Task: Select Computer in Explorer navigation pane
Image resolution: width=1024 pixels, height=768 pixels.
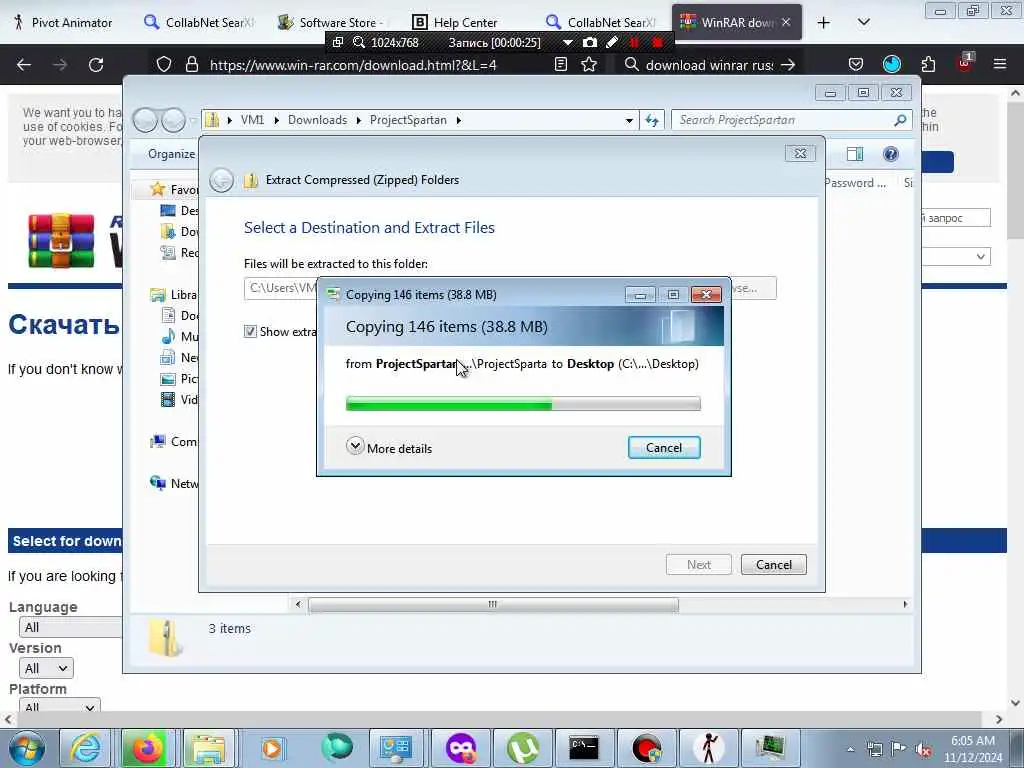Action: (174, 441)
